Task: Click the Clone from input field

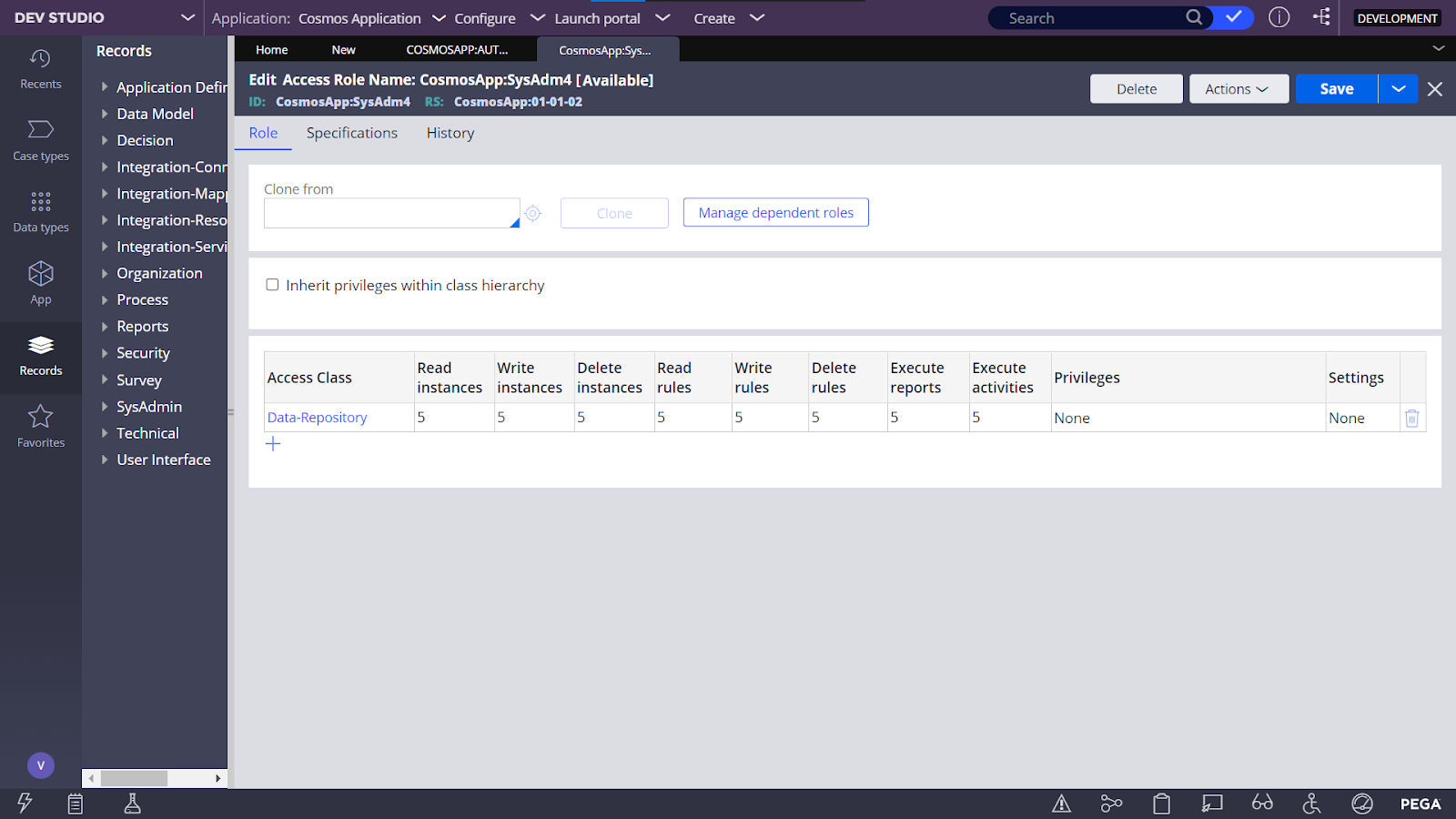Action: pyautogui.click(x=392, y=213)
